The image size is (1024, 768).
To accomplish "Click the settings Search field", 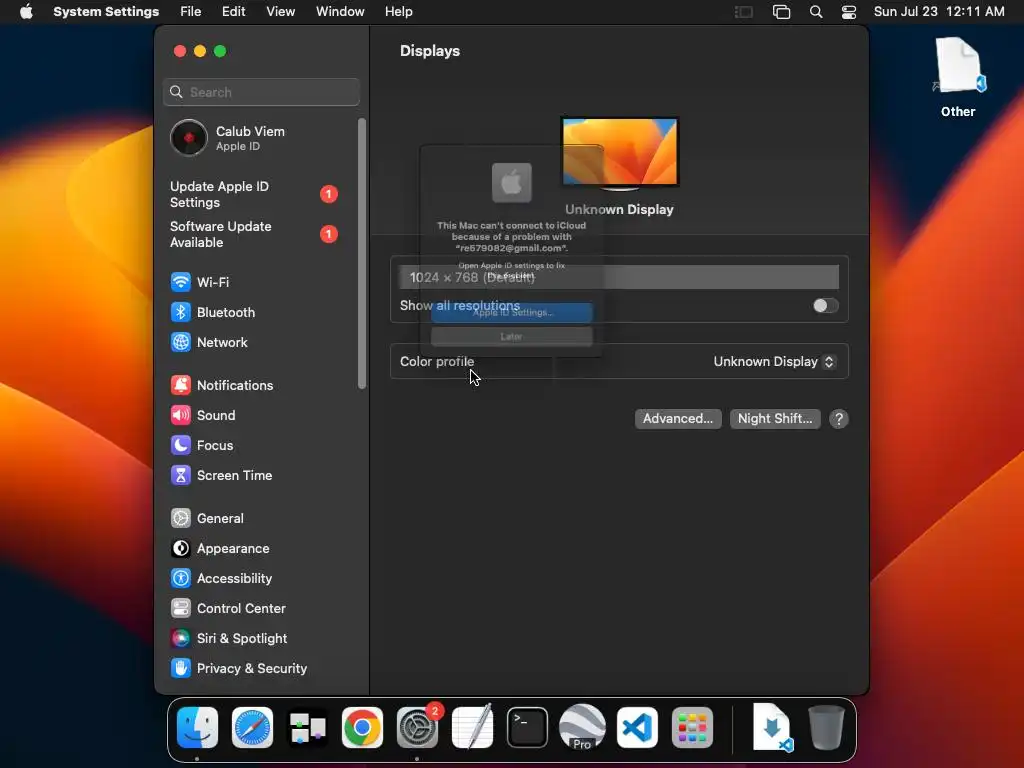I will coord(261,92).
